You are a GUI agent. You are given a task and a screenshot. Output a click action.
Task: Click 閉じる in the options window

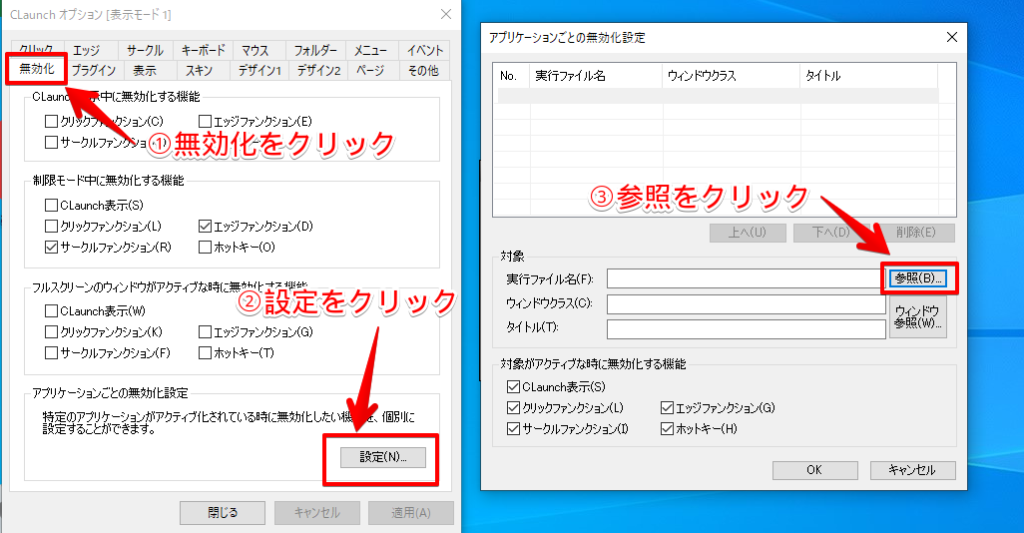(x=223, y=513)
